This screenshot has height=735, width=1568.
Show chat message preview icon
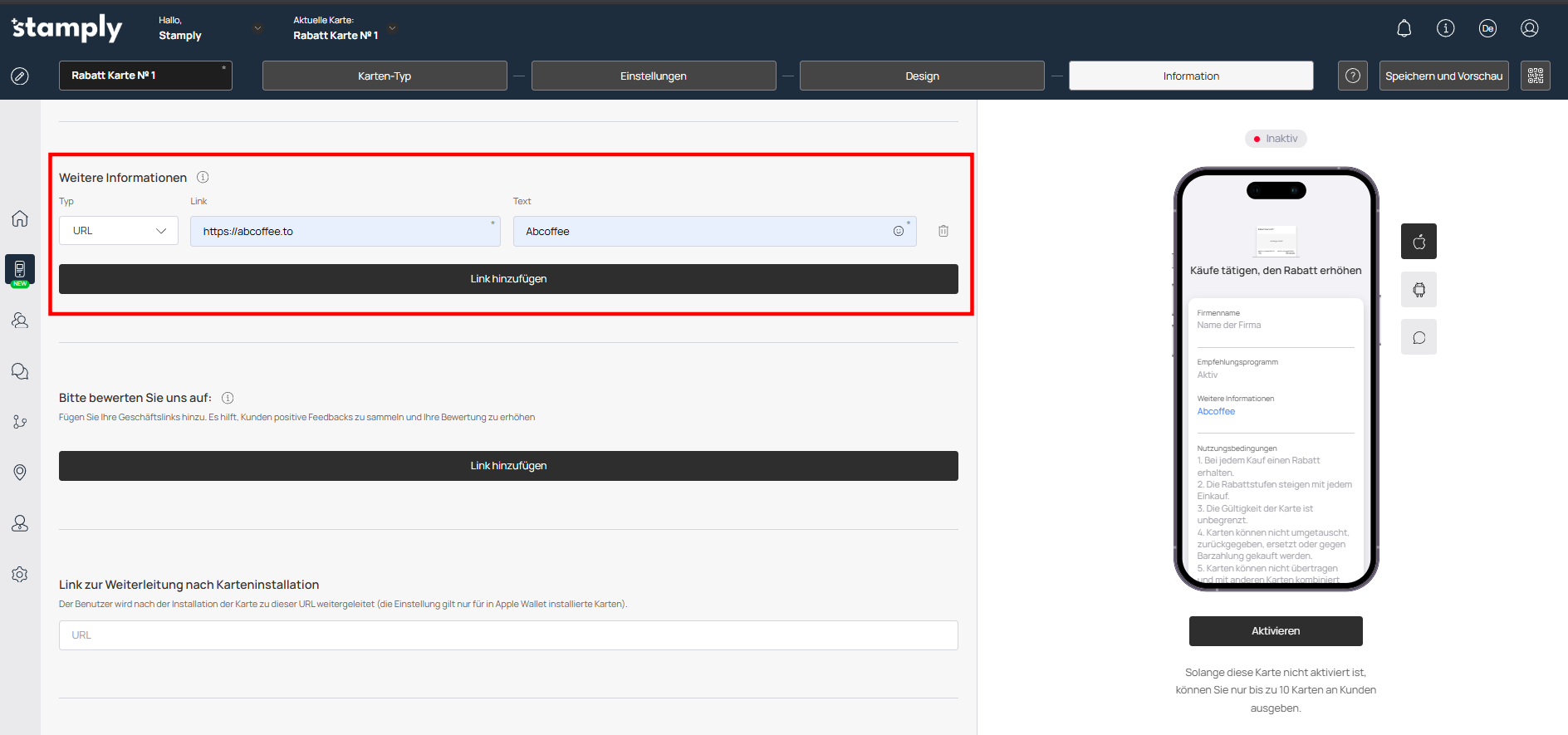coord(1419,337)
